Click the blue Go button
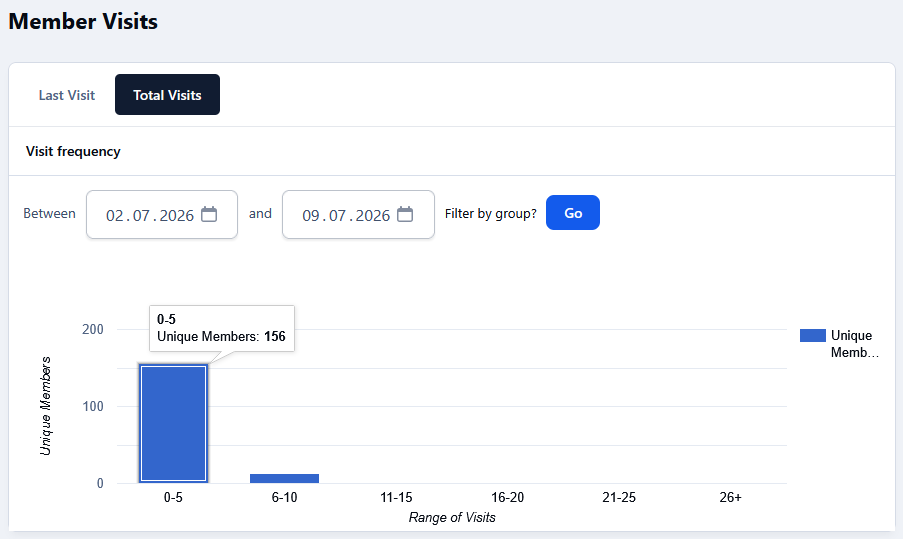 point(573,213)
